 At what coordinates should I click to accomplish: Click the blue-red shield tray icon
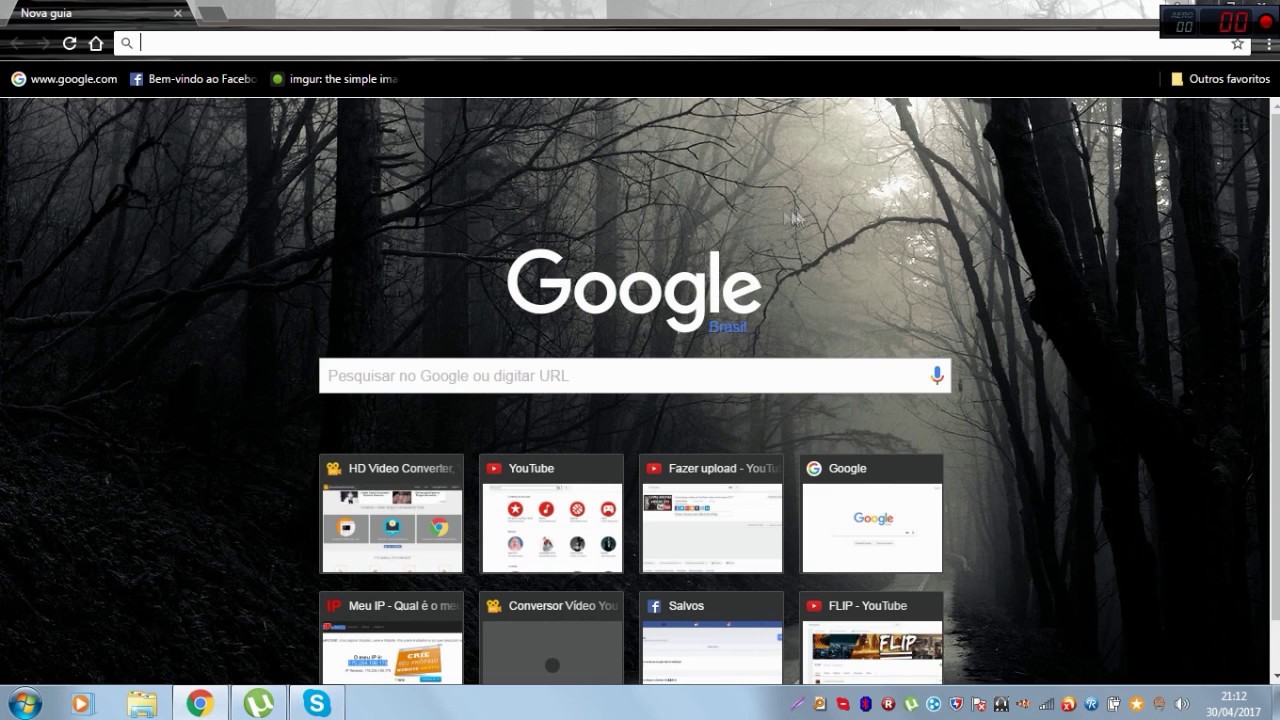point(956,704)
